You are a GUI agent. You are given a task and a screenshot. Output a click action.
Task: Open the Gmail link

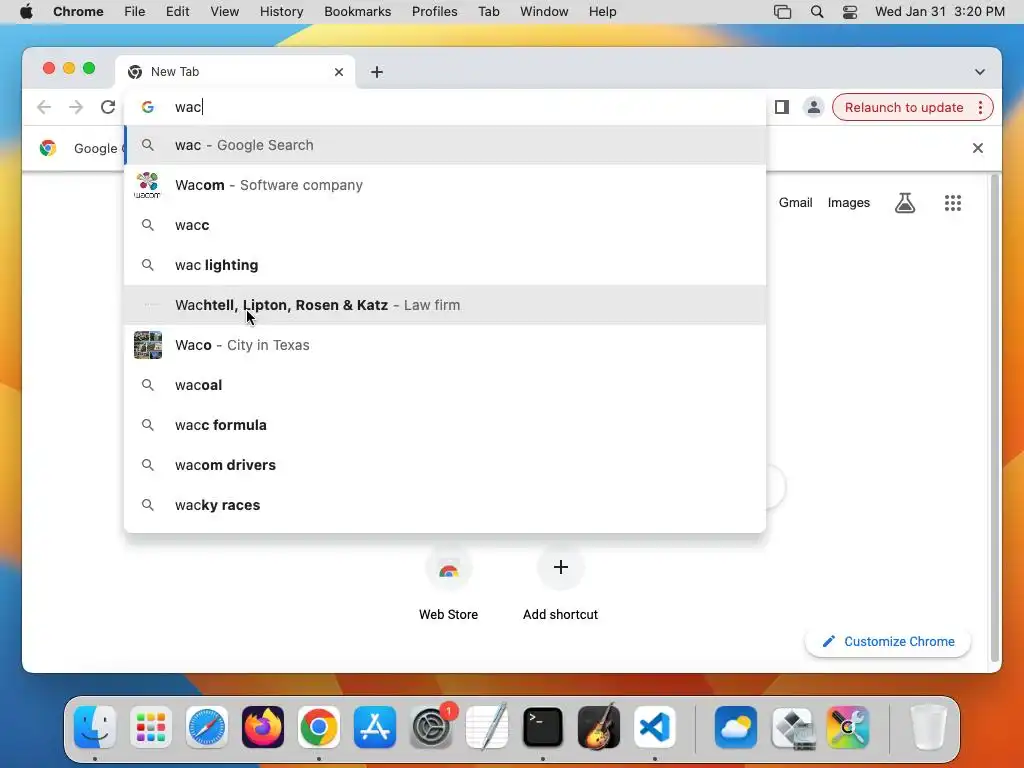(795, 203)
